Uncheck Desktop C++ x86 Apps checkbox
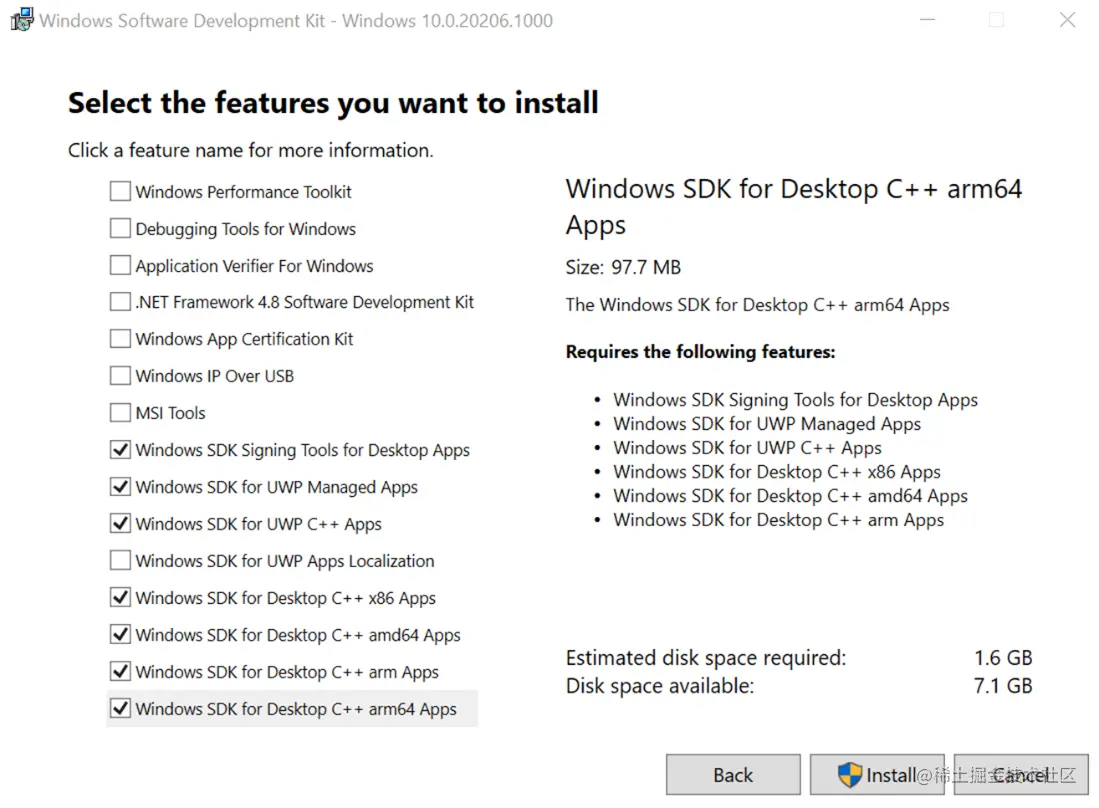This screenshot has height=808, width=1099. (x=120, y=597)
